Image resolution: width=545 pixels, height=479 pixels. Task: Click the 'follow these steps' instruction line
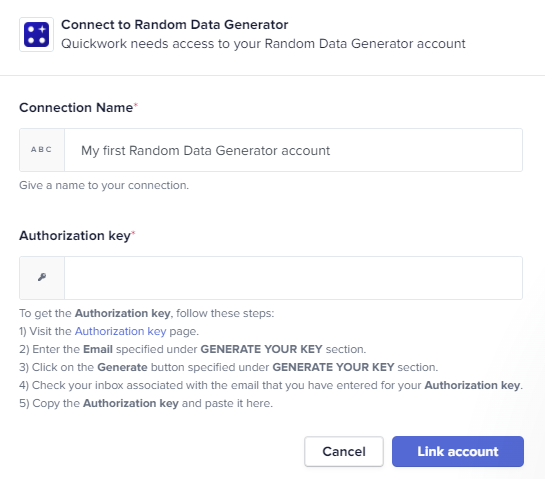coord(147,313)
